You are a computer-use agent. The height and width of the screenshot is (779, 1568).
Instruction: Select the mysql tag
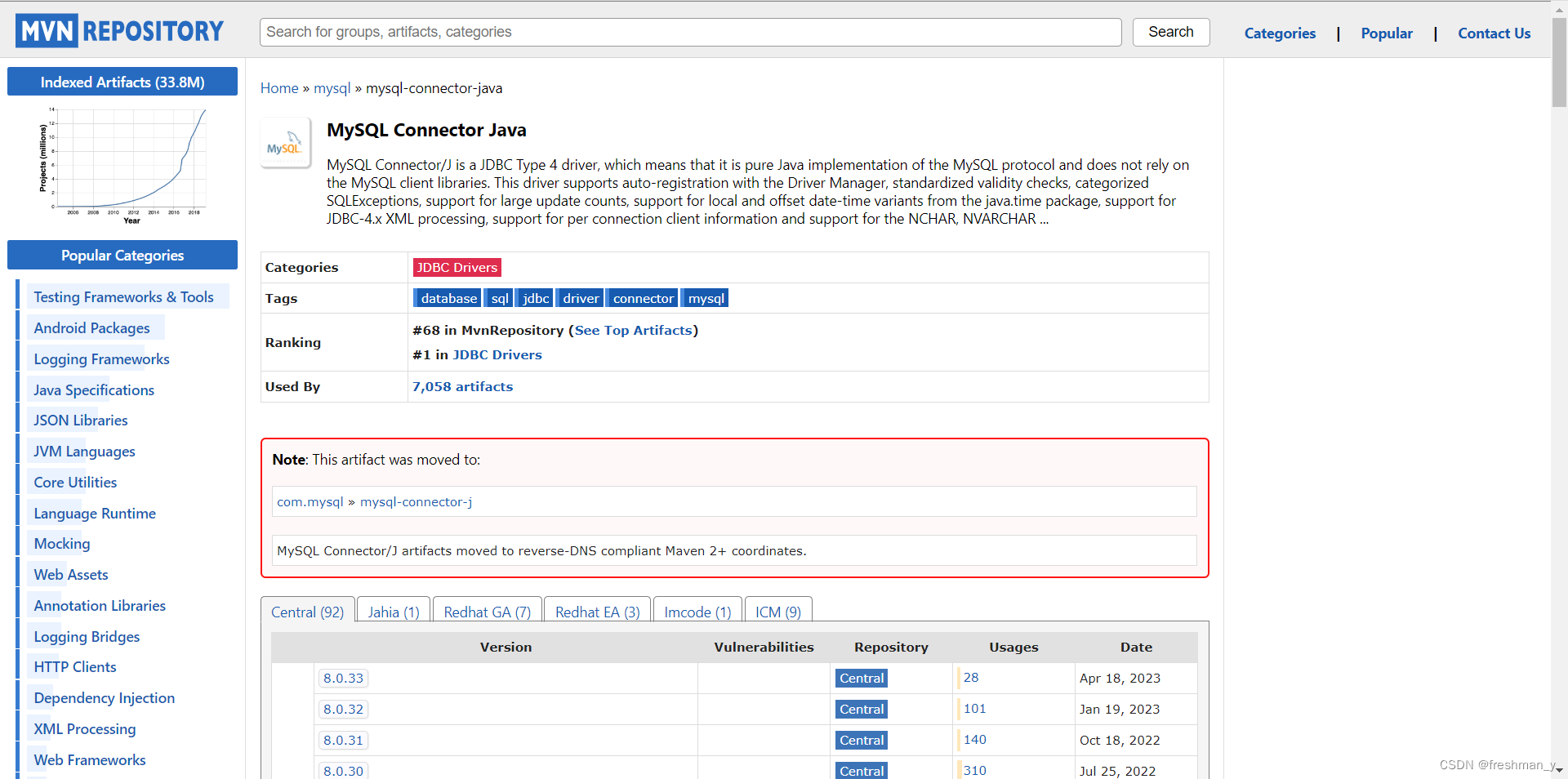pos(706,298)
